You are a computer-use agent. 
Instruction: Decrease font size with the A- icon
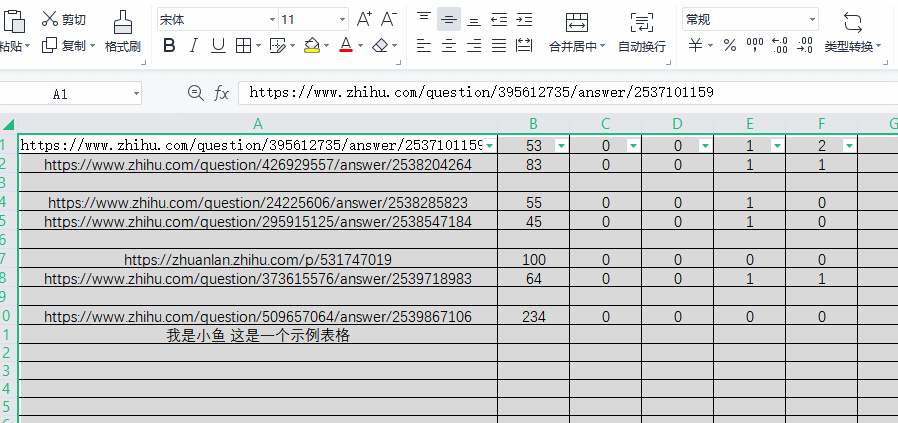tap(389, 19)
